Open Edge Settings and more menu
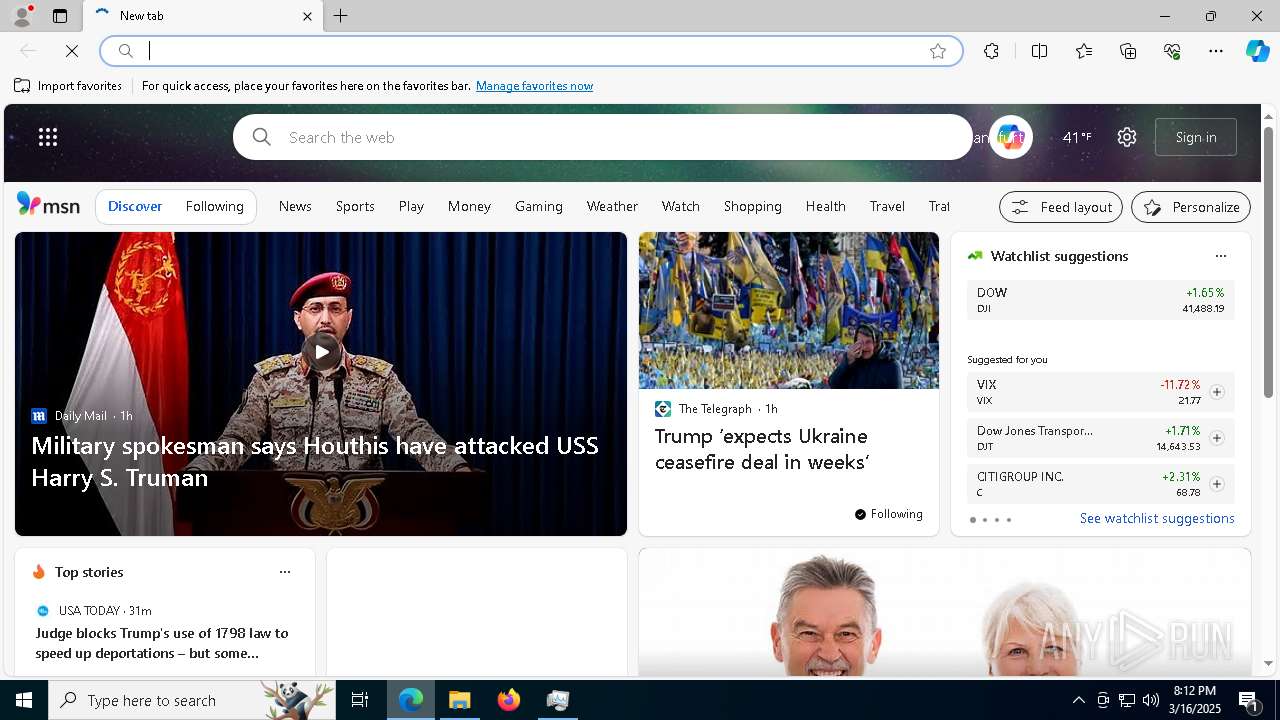 coord(1216,51)
